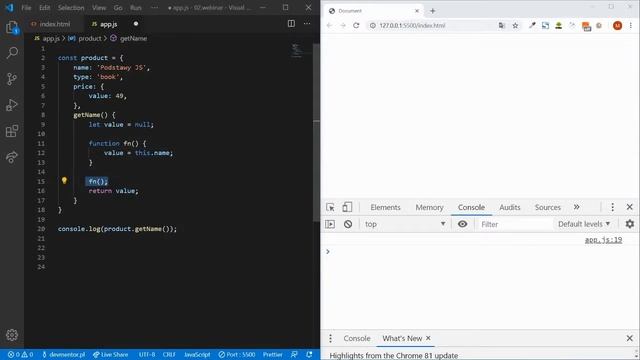Open the Explorer view in VS Code
This screenshot has width=640, height=360.
[x=12, y=28]
